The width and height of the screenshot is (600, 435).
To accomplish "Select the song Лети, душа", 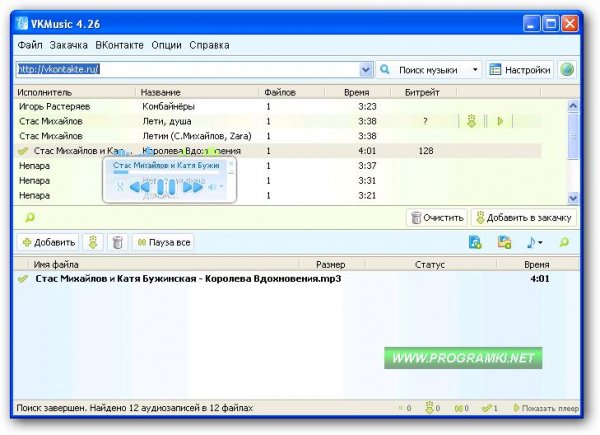I will pyautogui.click(x=167, y=121).
